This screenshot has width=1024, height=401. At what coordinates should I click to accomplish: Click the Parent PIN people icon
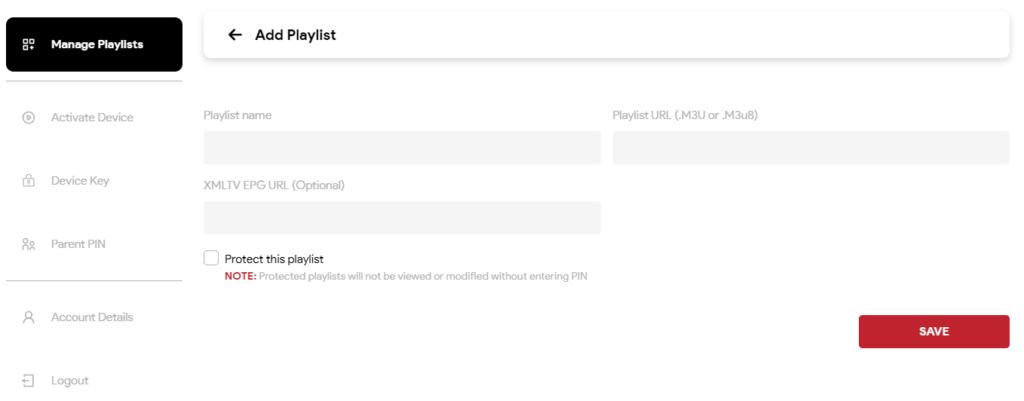[29, 244]
